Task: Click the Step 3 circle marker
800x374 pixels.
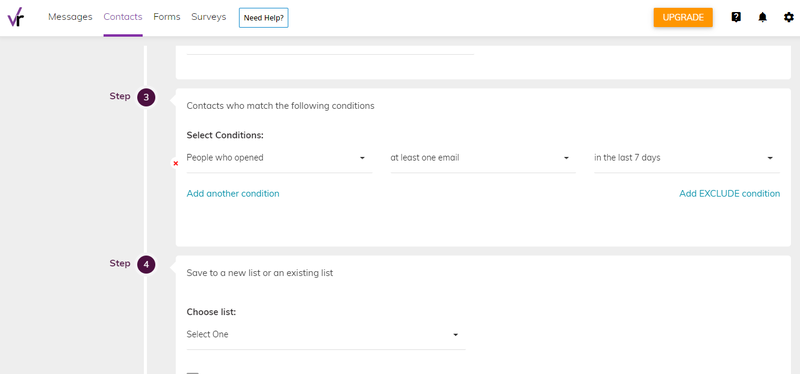Action: [146, 97]
